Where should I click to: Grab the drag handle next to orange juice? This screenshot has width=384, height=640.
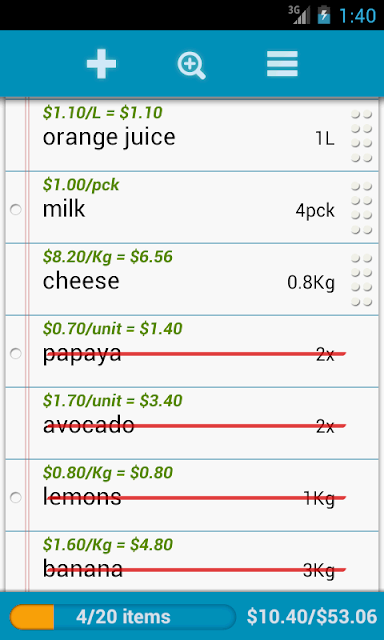(362, 136)
